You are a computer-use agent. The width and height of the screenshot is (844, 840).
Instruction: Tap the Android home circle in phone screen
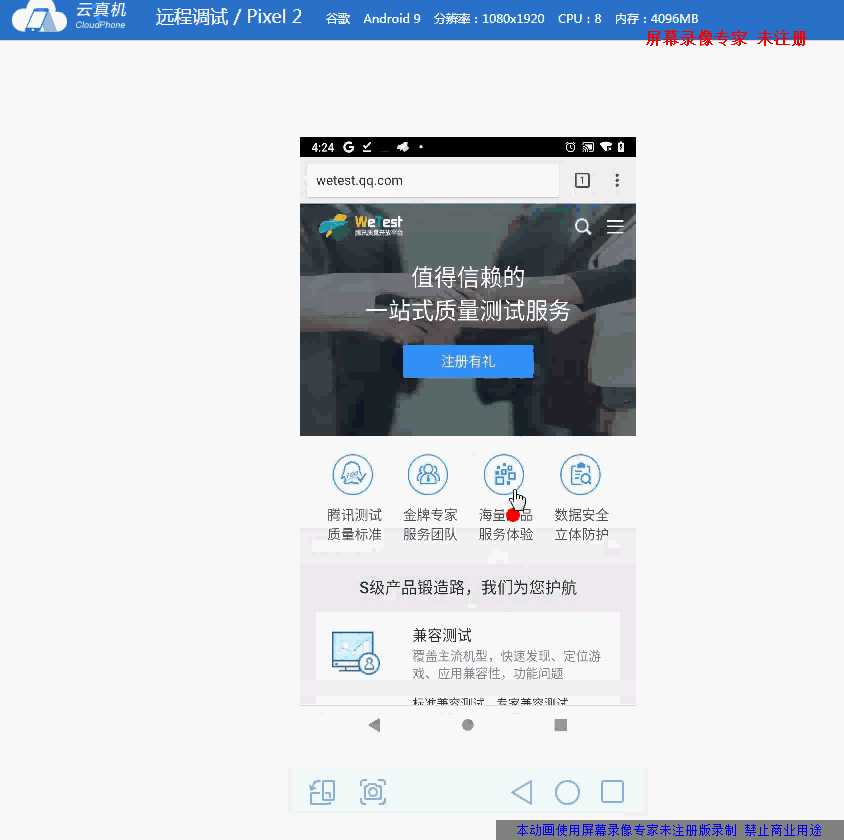point(468,725)
